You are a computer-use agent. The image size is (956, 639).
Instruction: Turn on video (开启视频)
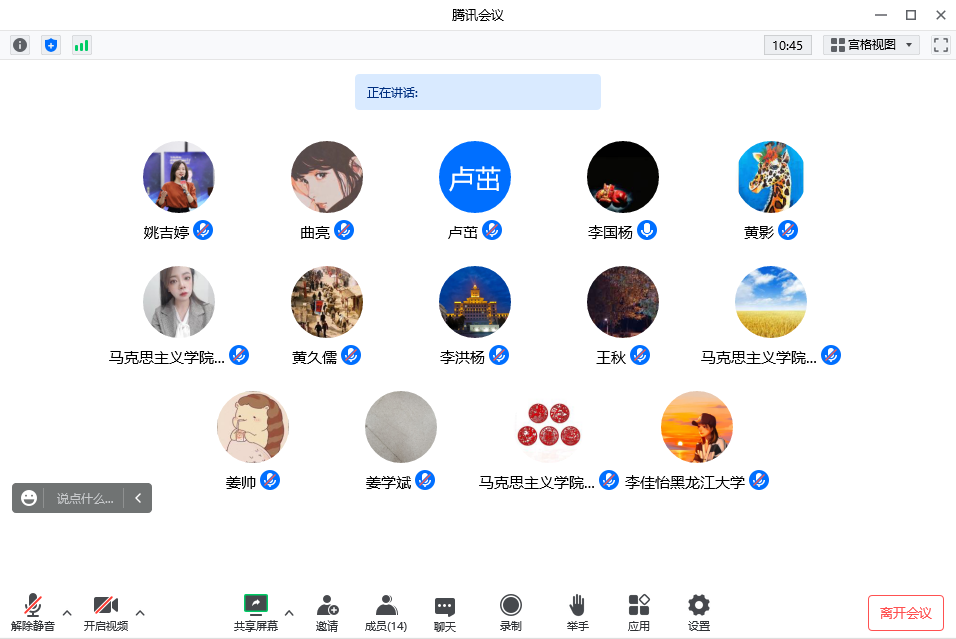[105, 612]
